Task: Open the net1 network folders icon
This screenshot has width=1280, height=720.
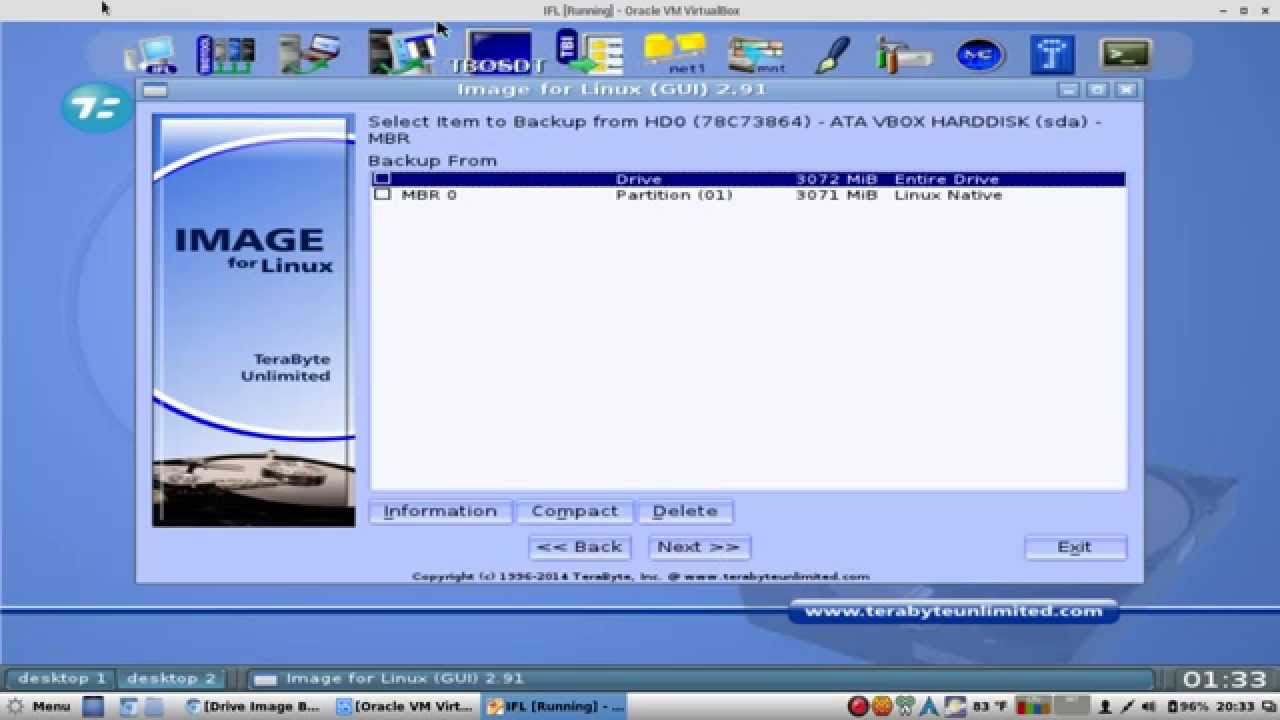Action: pyautogui.click(x=675, y=54)
